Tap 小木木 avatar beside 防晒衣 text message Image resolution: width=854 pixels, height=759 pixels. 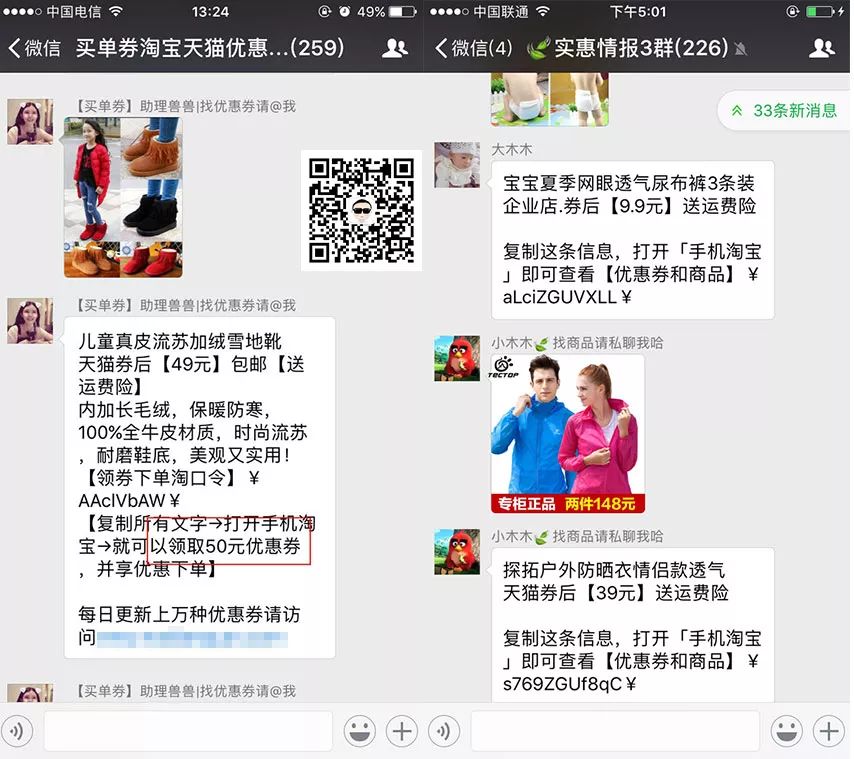457,552
